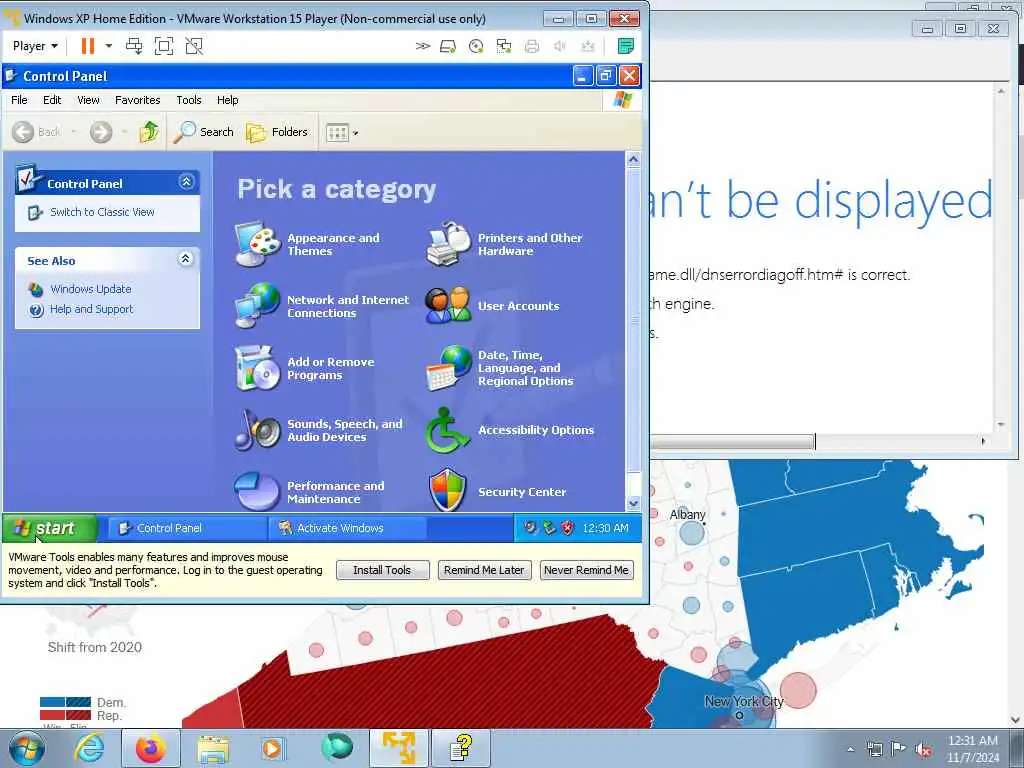Show hidden icons arrow in Windows 7 tray
The height and width of the screenshot is (768, 1024).
(x=850, y=749)
